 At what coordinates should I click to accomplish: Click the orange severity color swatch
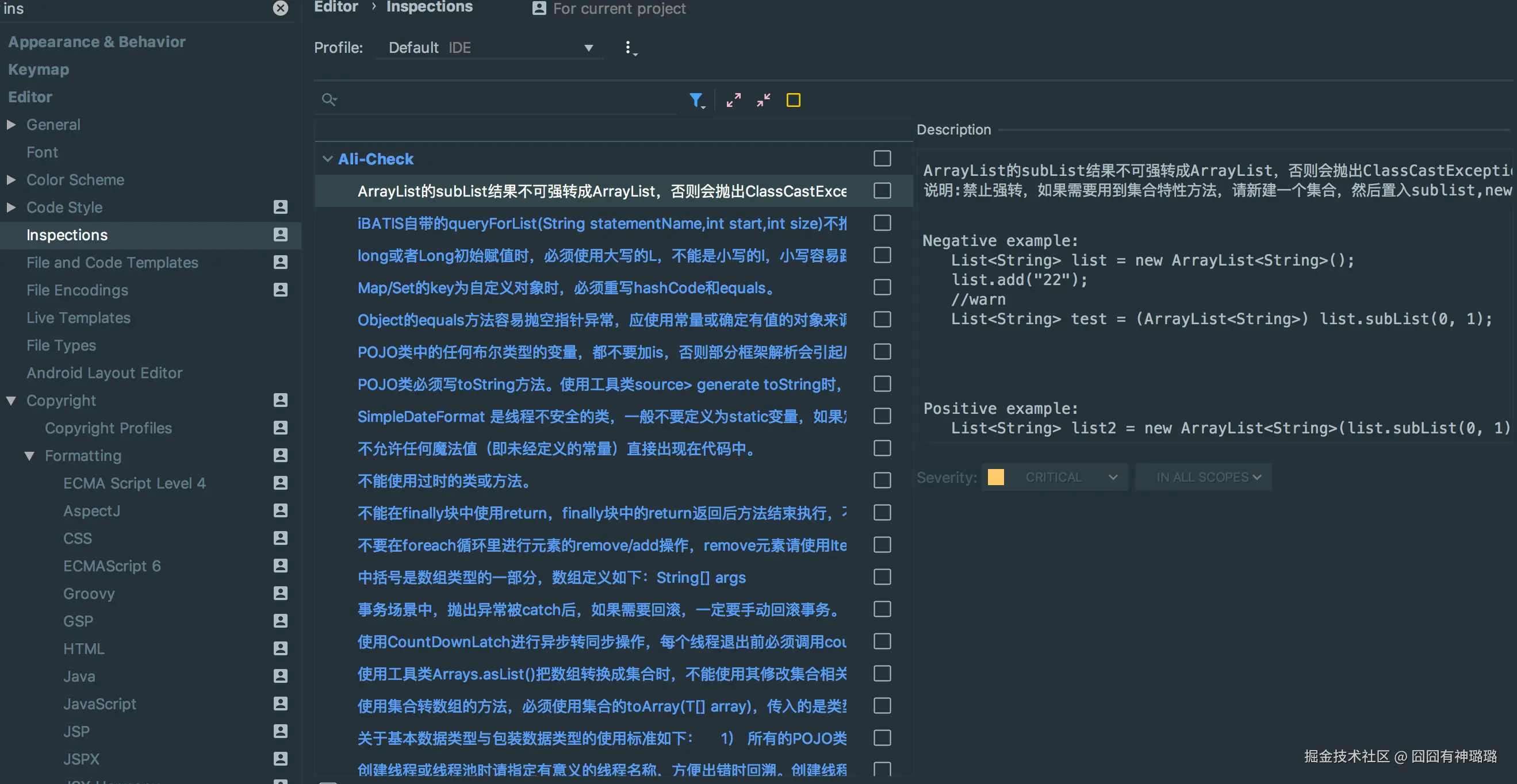pos(995,476)
